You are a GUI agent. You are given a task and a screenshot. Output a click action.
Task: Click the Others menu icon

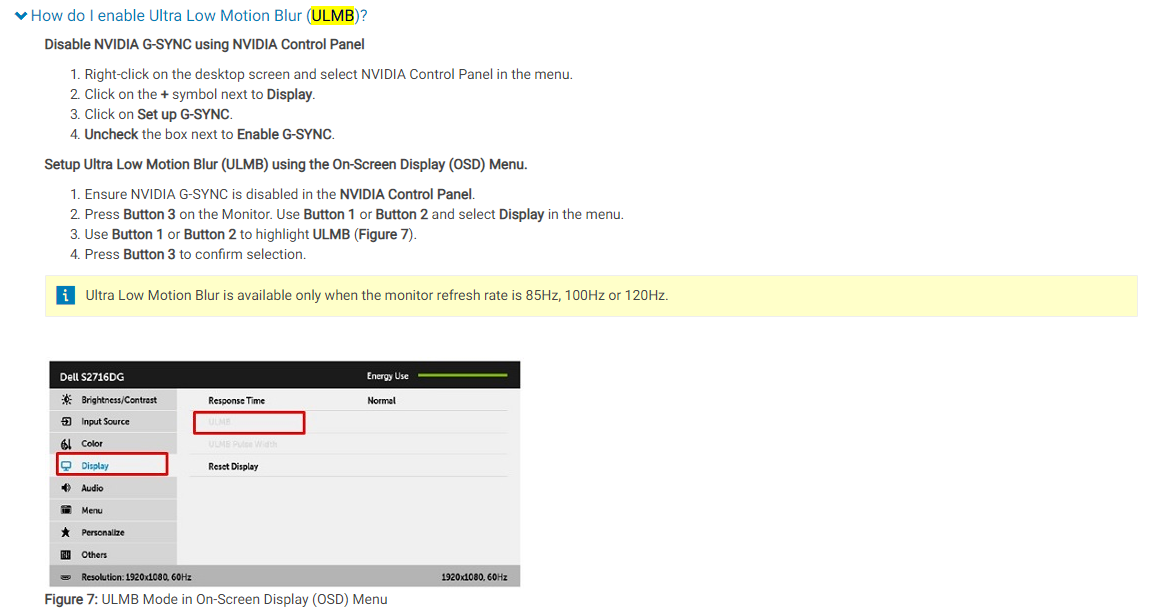tap(66, 555)
